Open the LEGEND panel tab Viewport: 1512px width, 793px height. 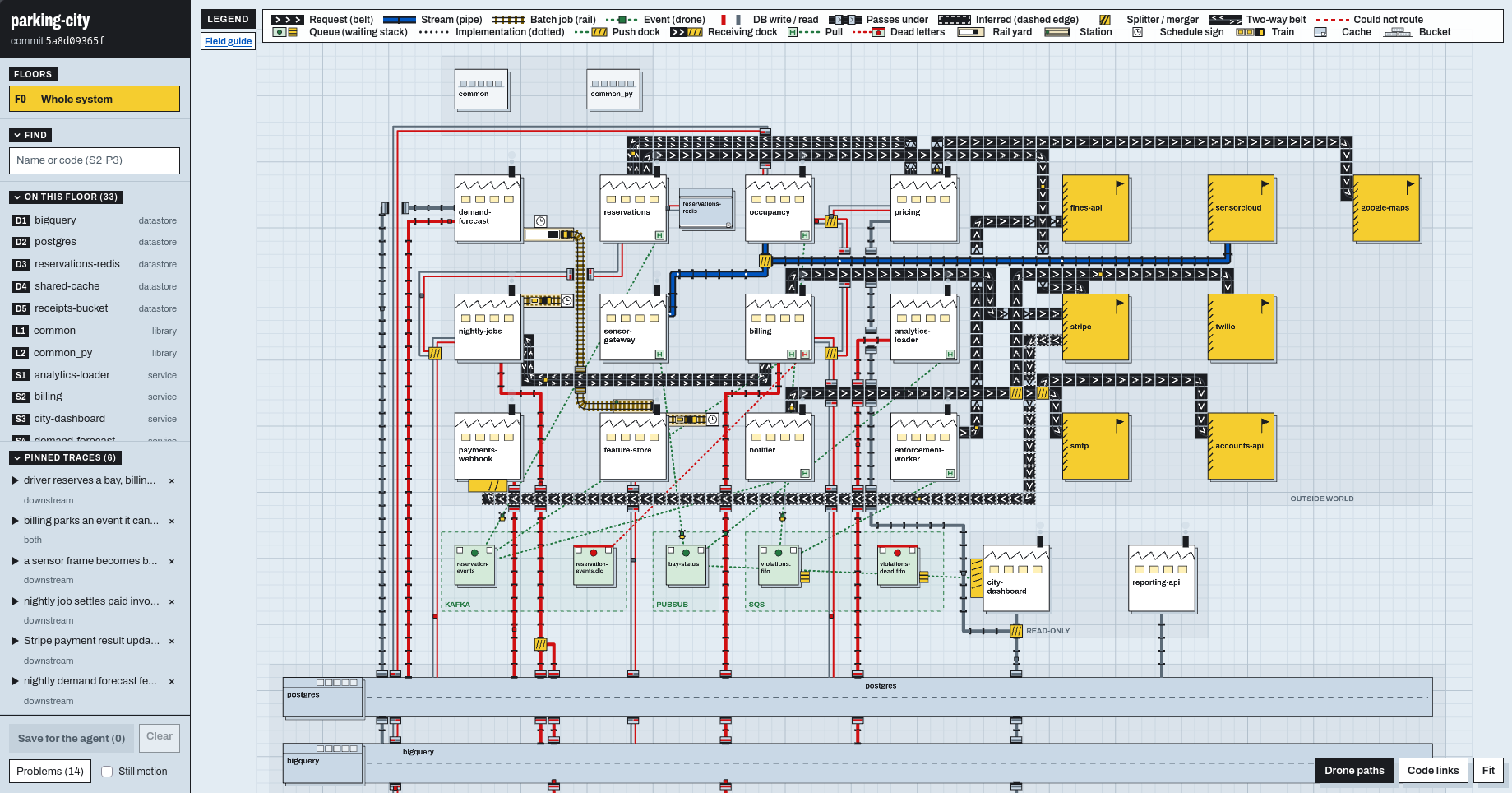pyautogui.click(x=228, y=19)
